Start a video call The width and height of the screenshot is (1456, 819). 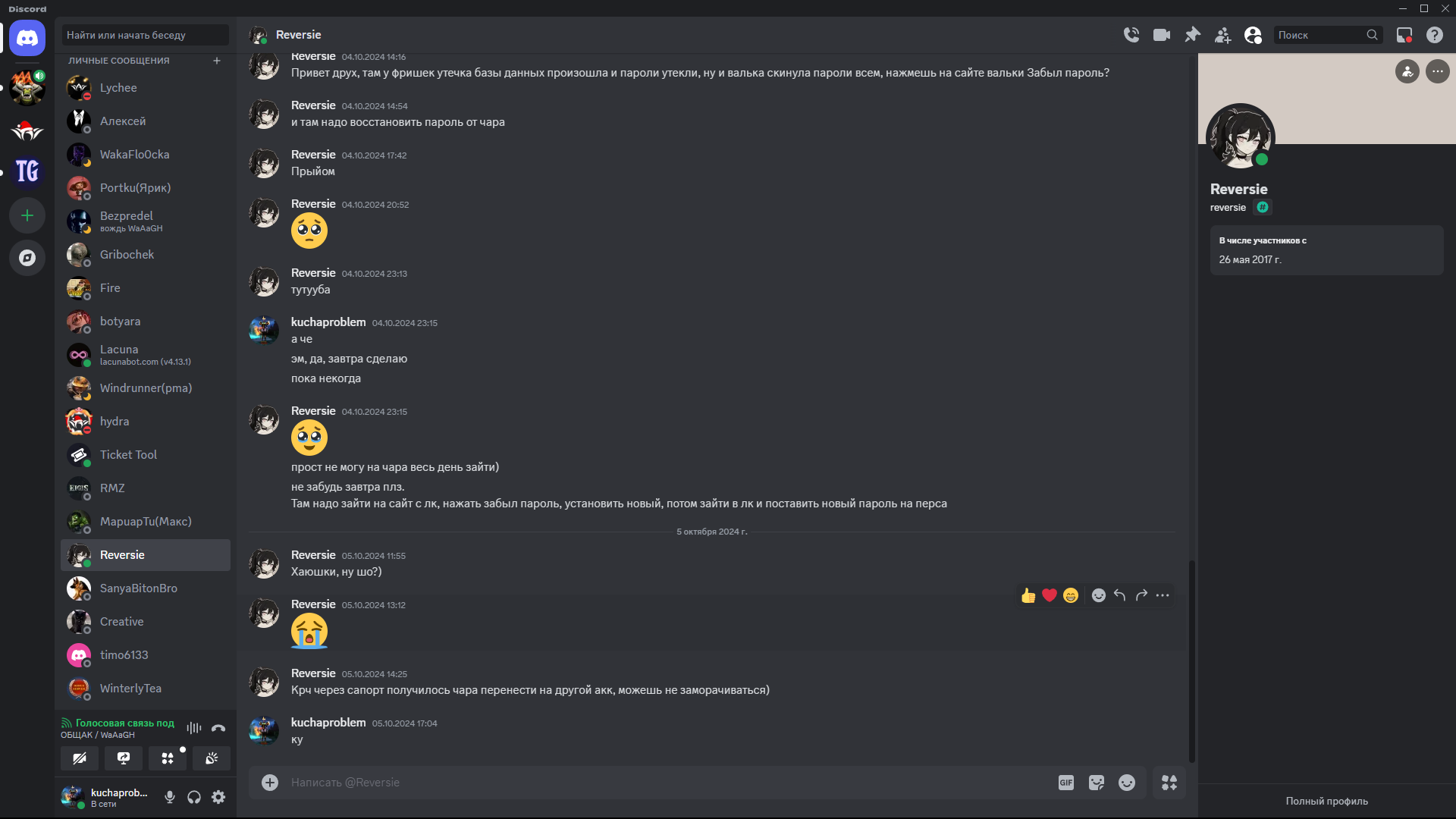pos(1162,35)
